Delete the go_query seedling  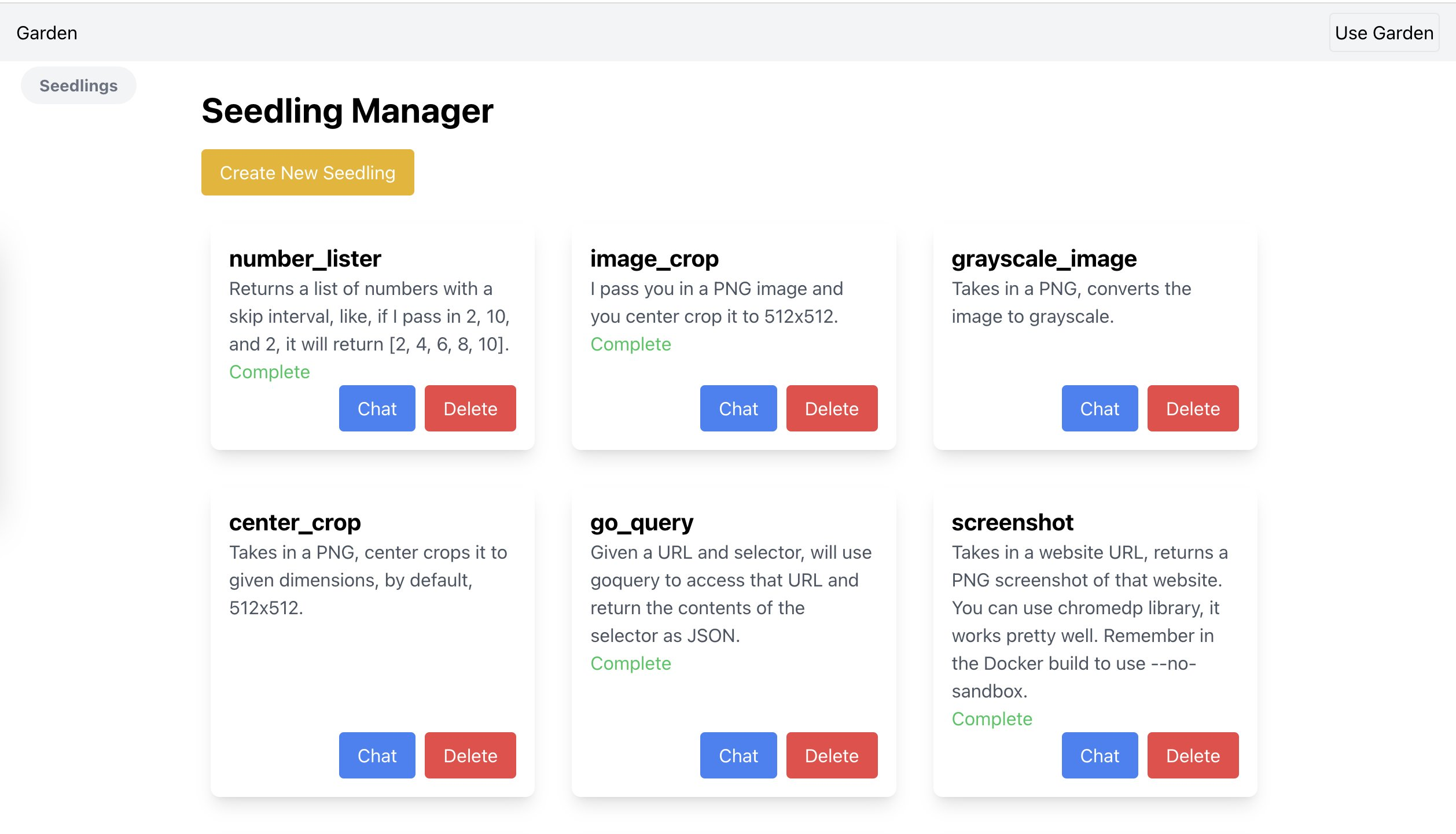pos(831,755)
